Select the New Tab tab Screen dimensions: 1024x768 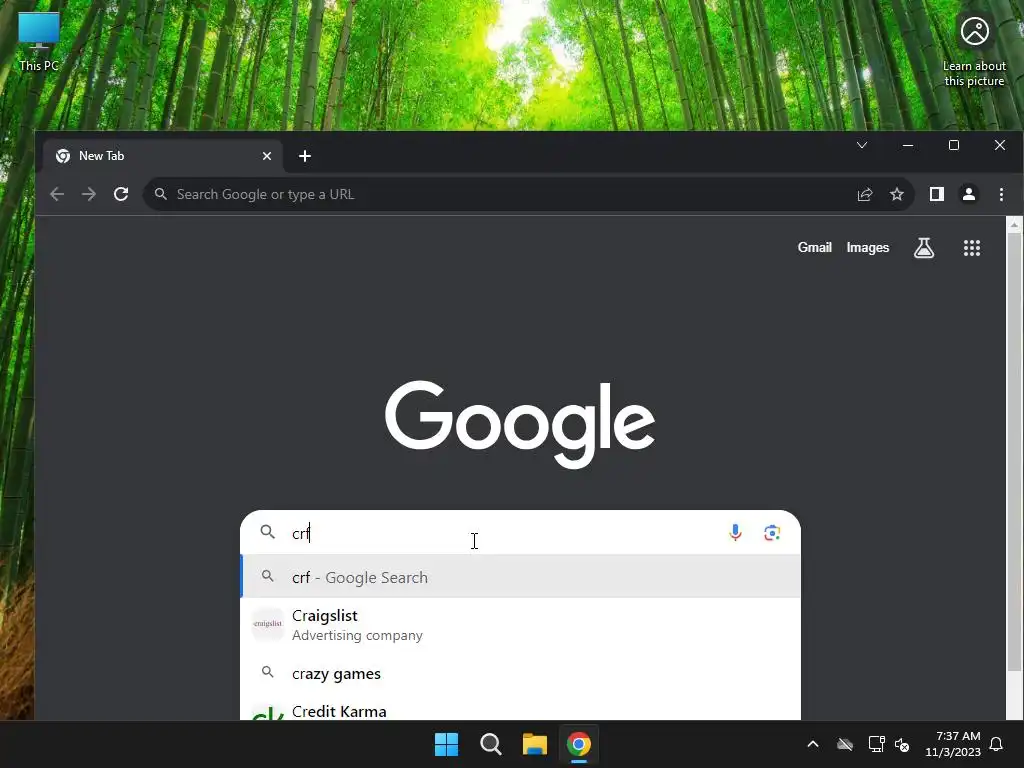pyautogui.click(x=163, y=156)
